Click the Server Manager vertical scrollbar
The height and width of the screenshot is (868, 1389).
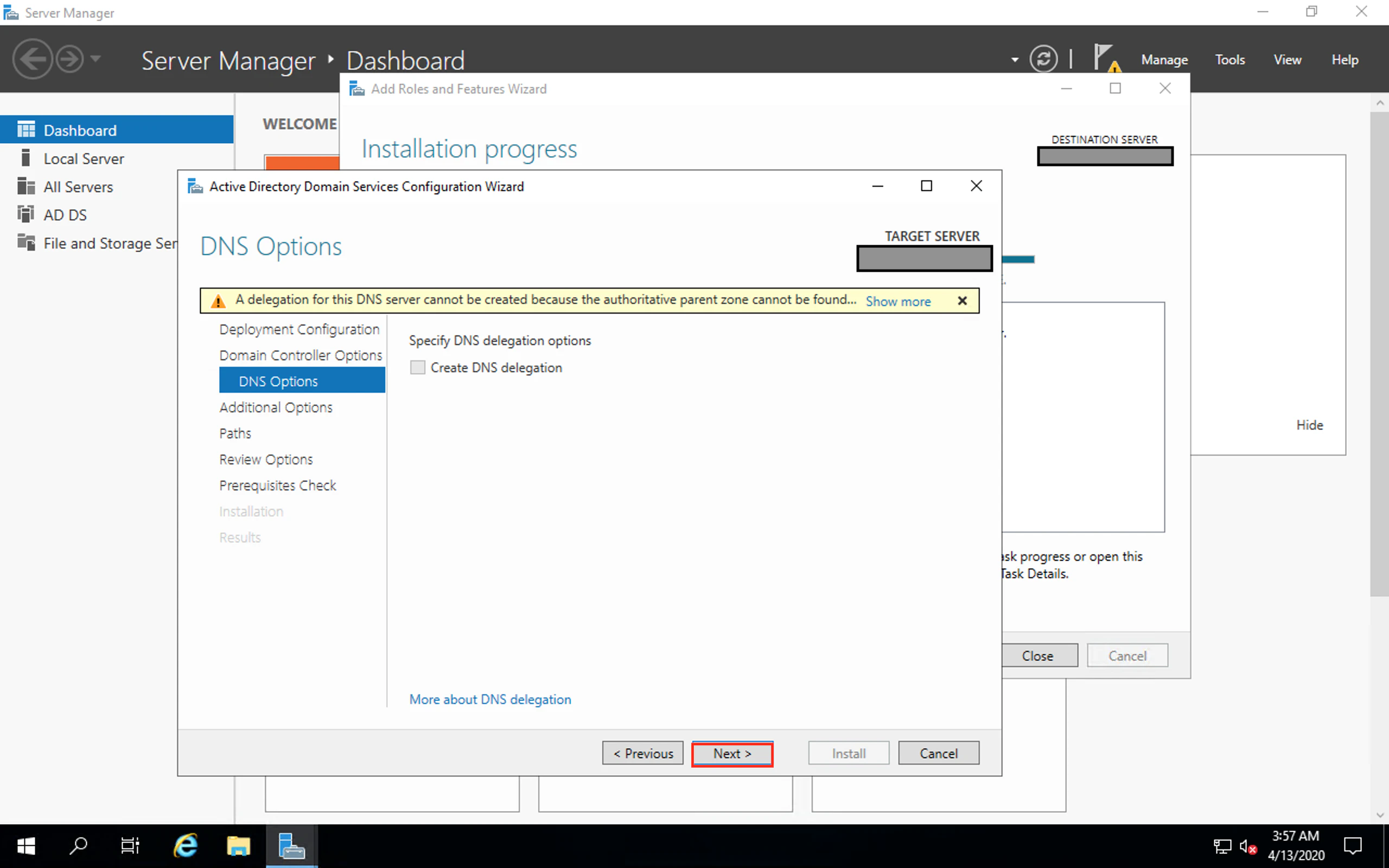1379,353
